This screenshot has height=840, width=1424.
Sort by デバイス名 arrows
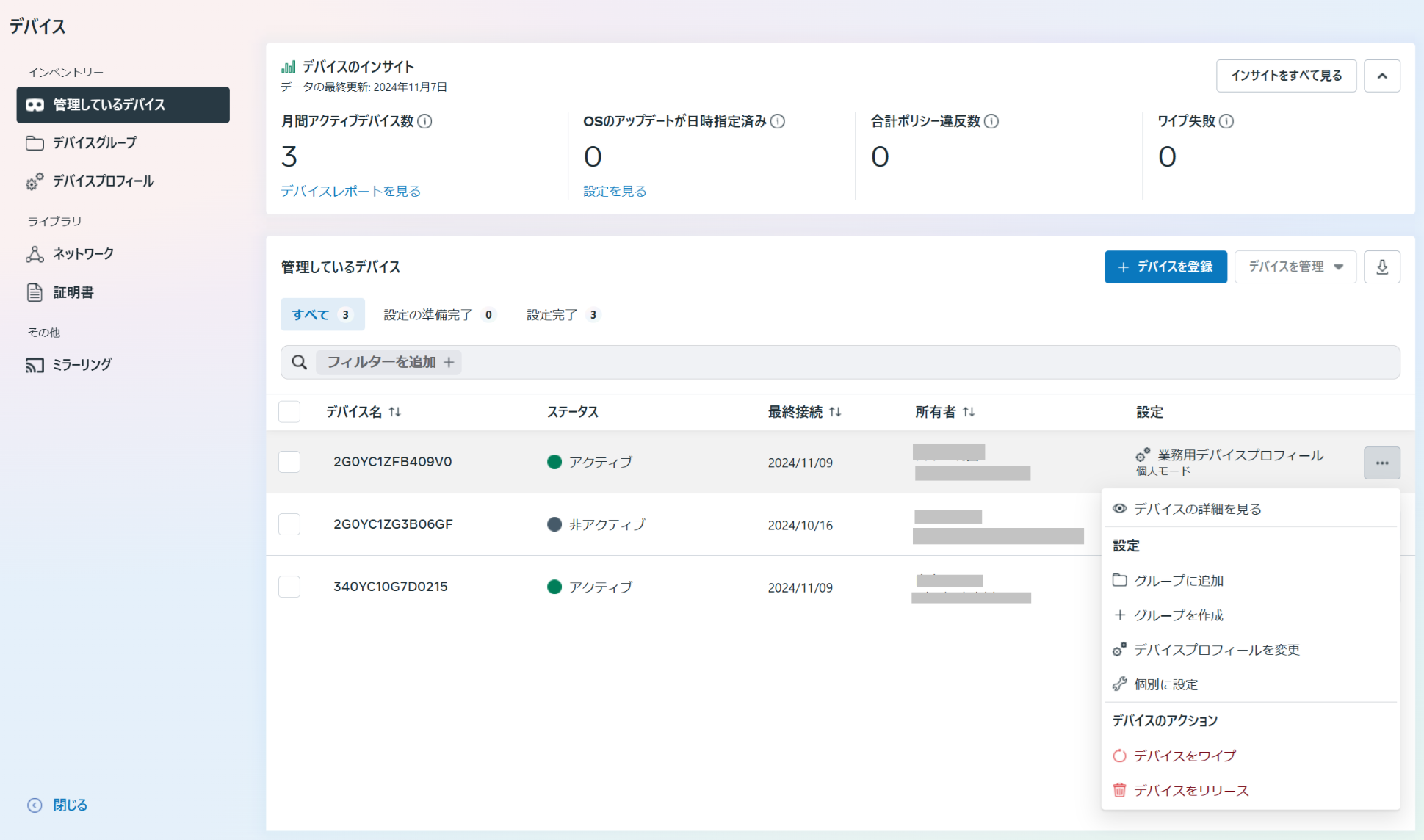coord(395,412)
